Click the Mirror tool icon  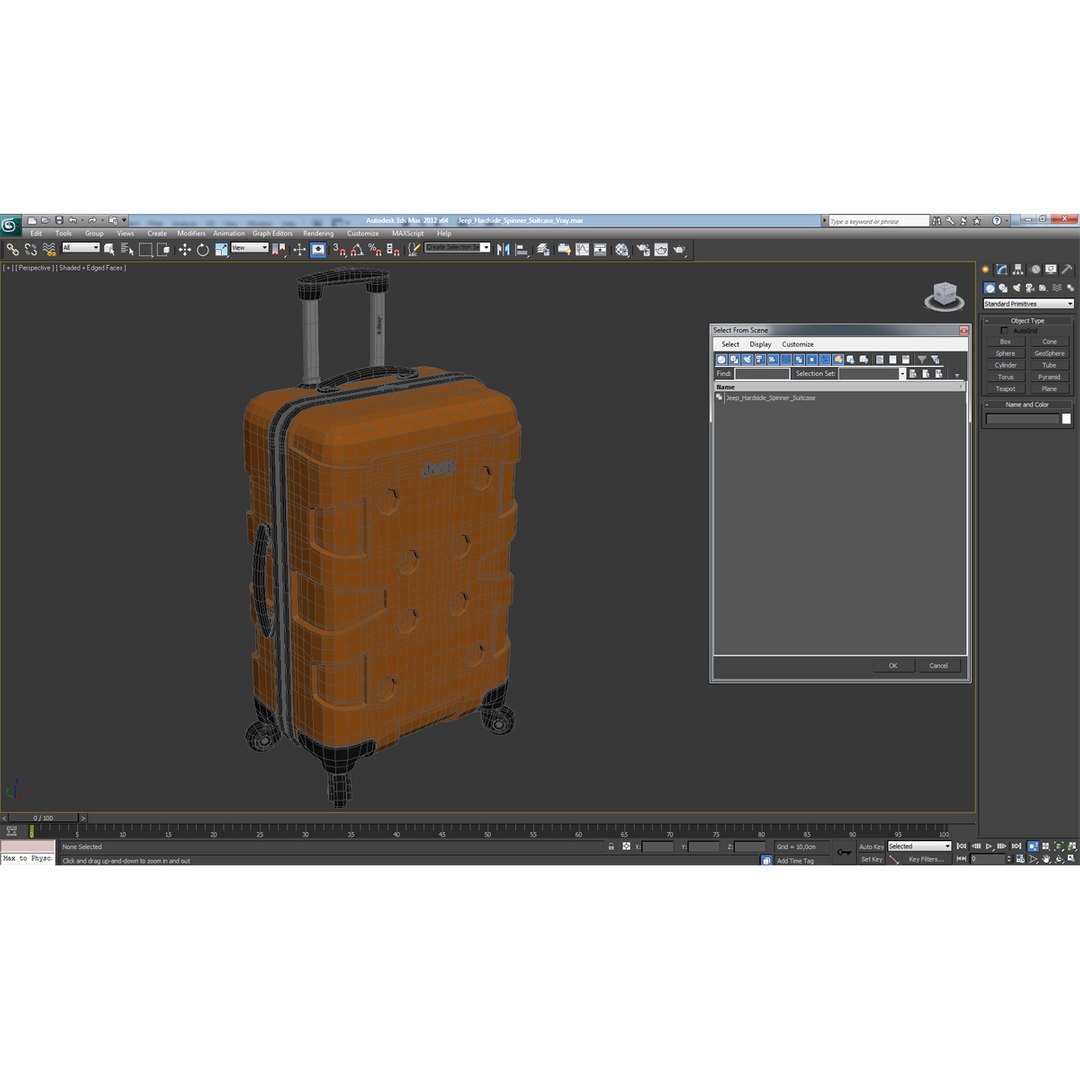click(x=503, y=249)
